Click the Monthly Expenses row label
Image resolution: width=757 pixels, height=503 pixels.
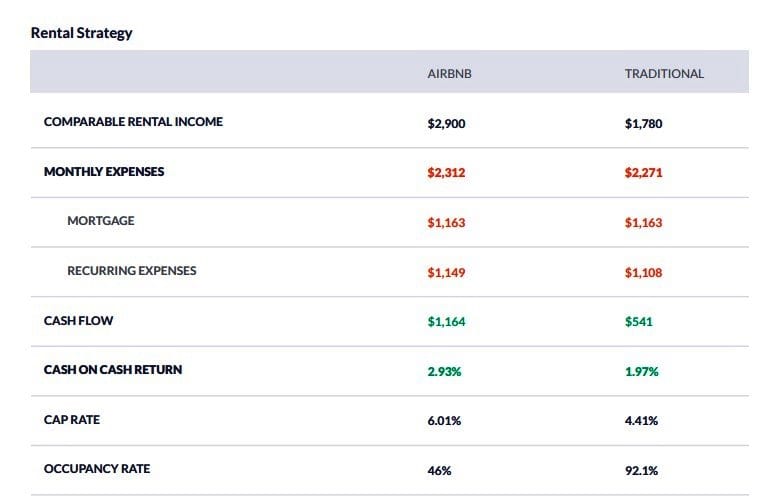(104, 172)
